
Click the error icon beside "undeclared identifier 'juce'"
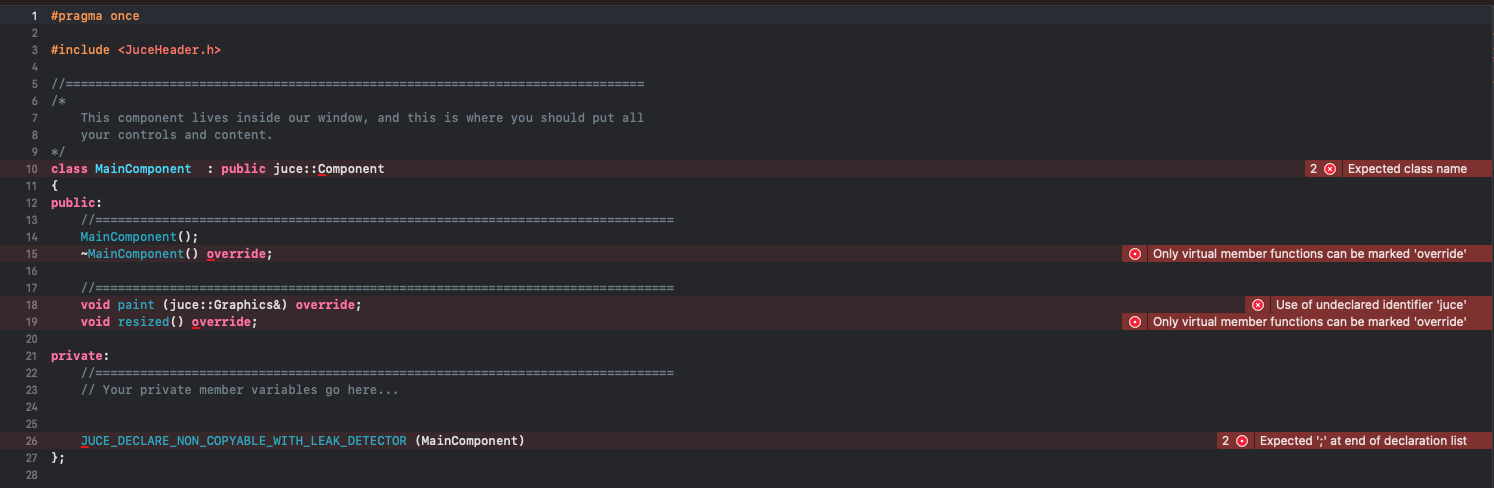point(1258,304)
